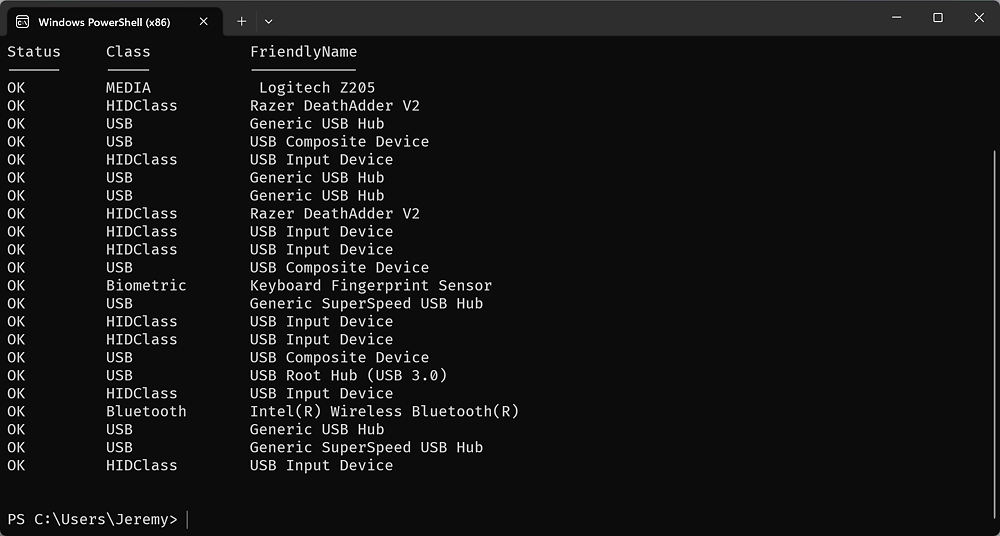Click the PowerShell tab icon
The image size is (1000, 536).
22,22
